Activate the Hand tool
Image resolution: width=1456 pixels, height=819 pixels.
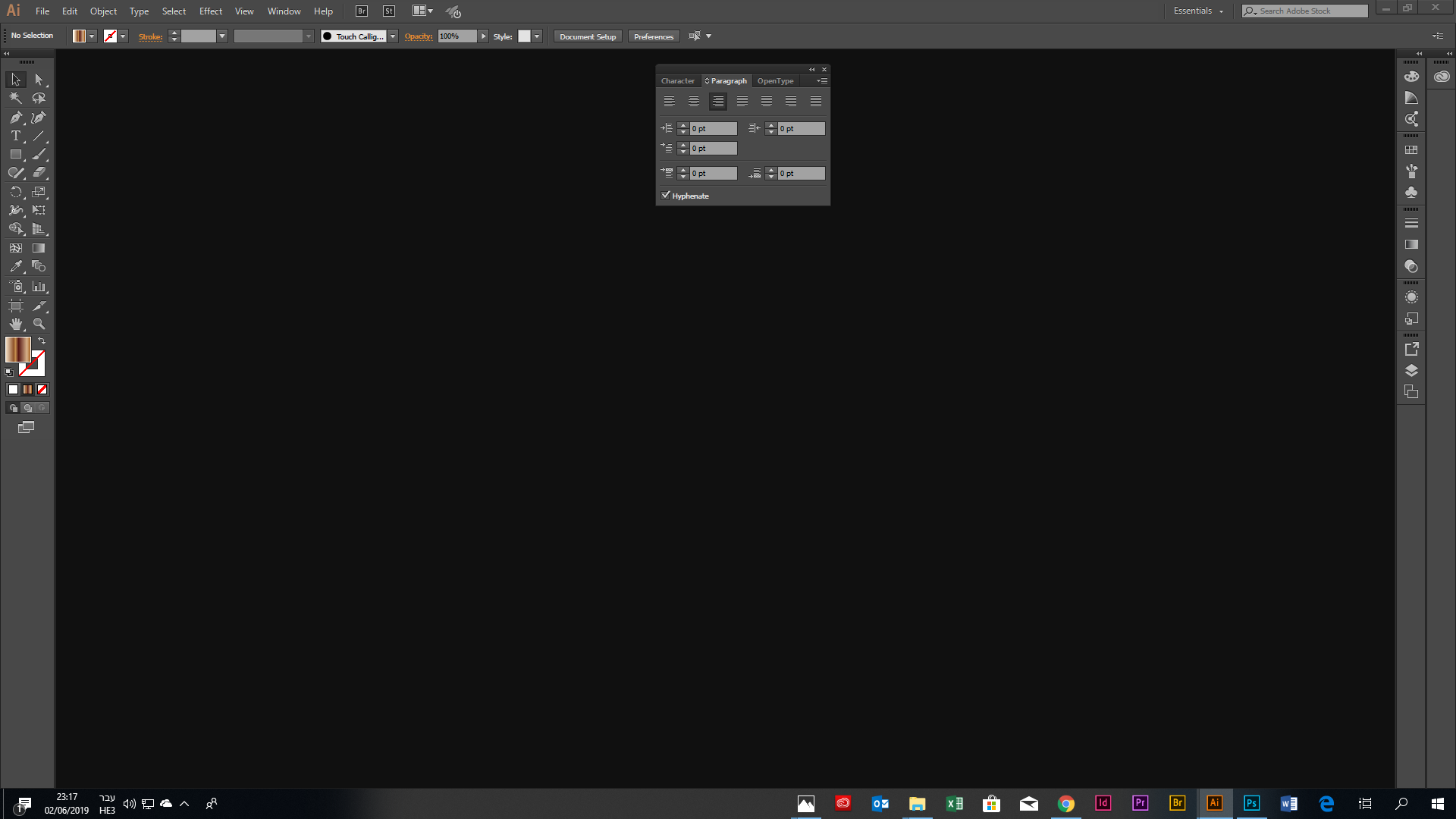tap(16, 323)
